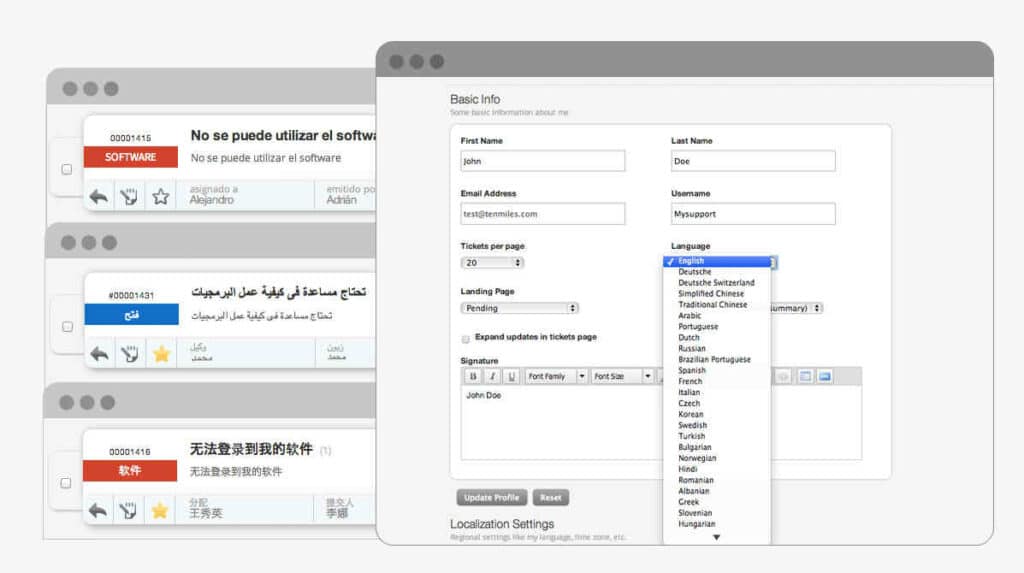Select Romanian language
The height and width of the screenshot is (573, 1024).
717,480
